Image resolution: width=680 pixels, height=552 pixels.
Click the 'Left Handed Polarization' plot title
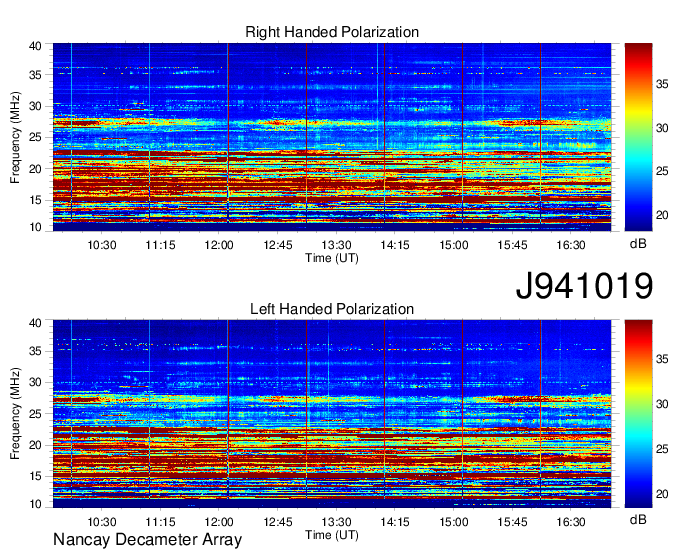(x=332, y=309)
